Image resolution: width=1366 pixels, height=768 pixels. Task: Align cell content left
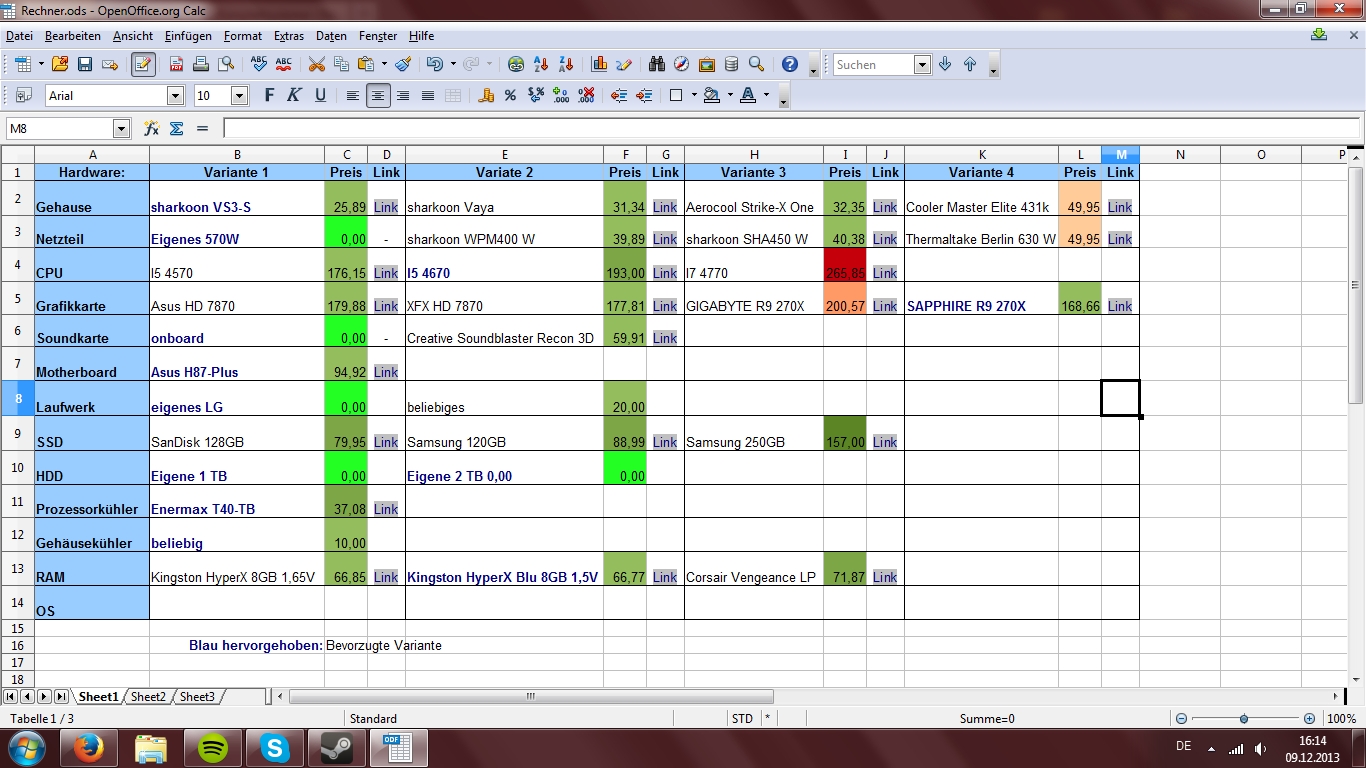pos(353,96)
